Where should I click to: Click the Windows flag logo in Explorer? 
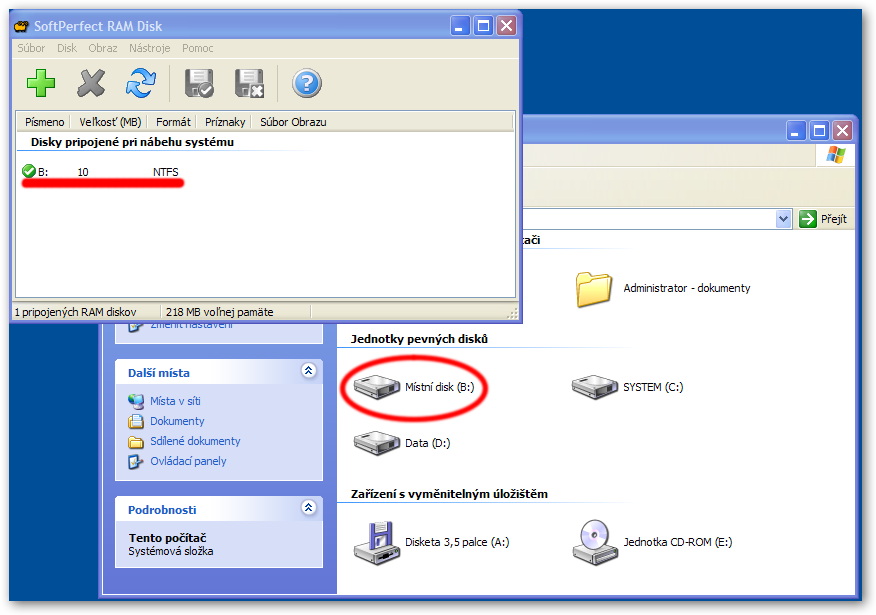[x=836, y=155]
